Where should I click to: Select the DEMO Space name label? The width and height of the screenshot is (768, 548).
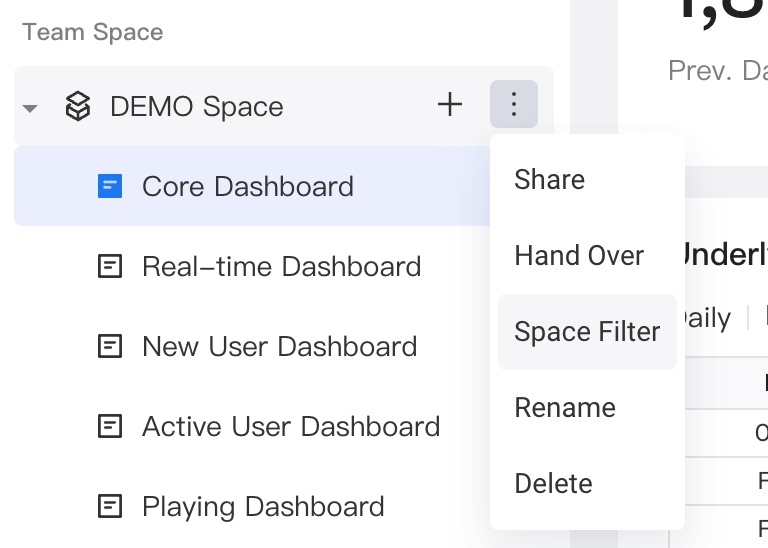[x=196, y=106]
